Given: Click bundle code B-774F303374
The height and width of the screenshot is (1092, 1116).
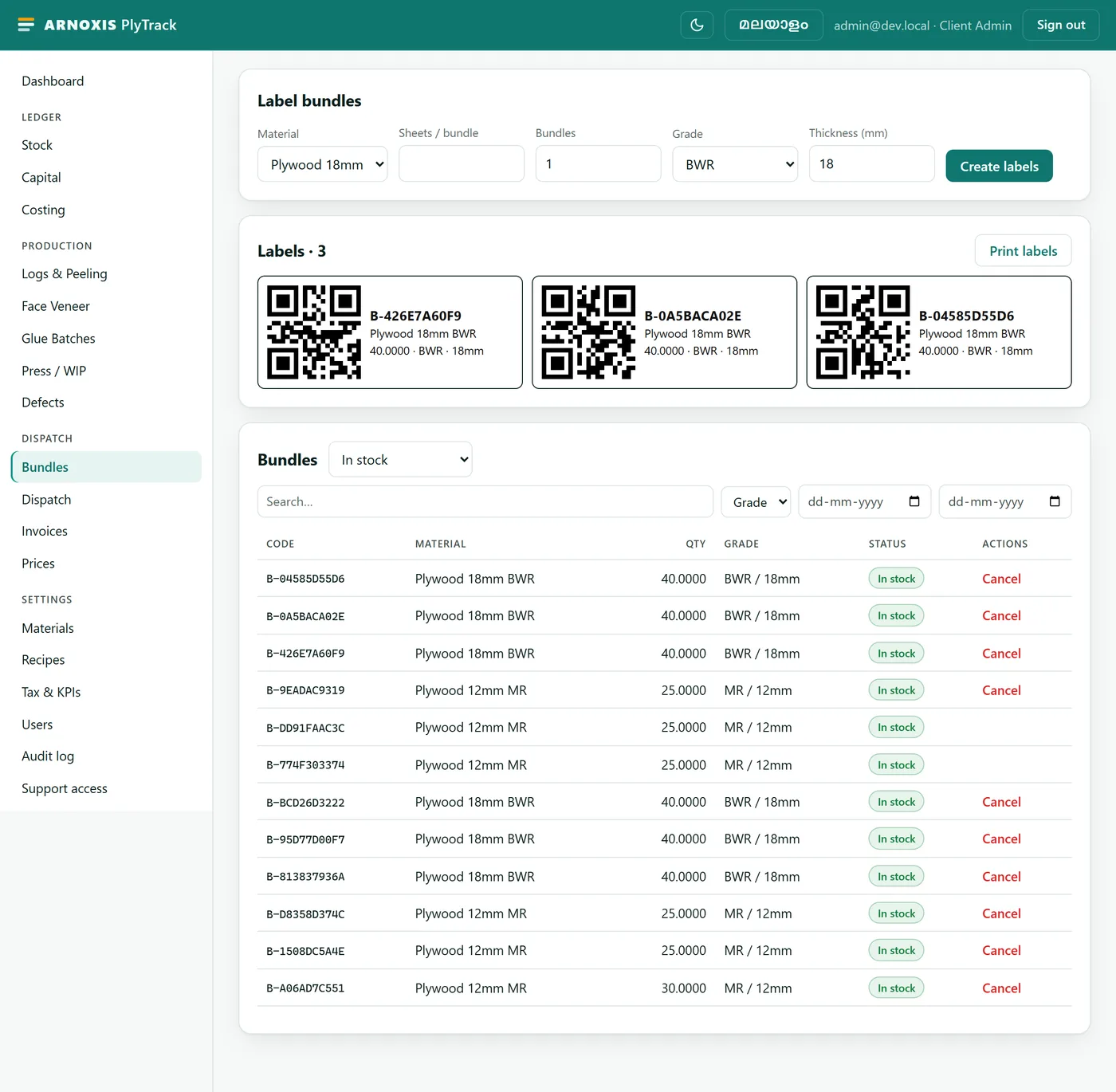Looking at the screenshot, I should click(x=305, y=765).
